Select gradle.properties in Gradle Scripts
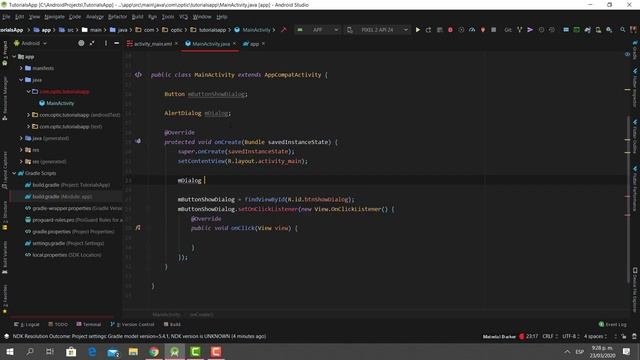Image resolution: width=640 pixels, height=360 pixels. coord(73,231)
